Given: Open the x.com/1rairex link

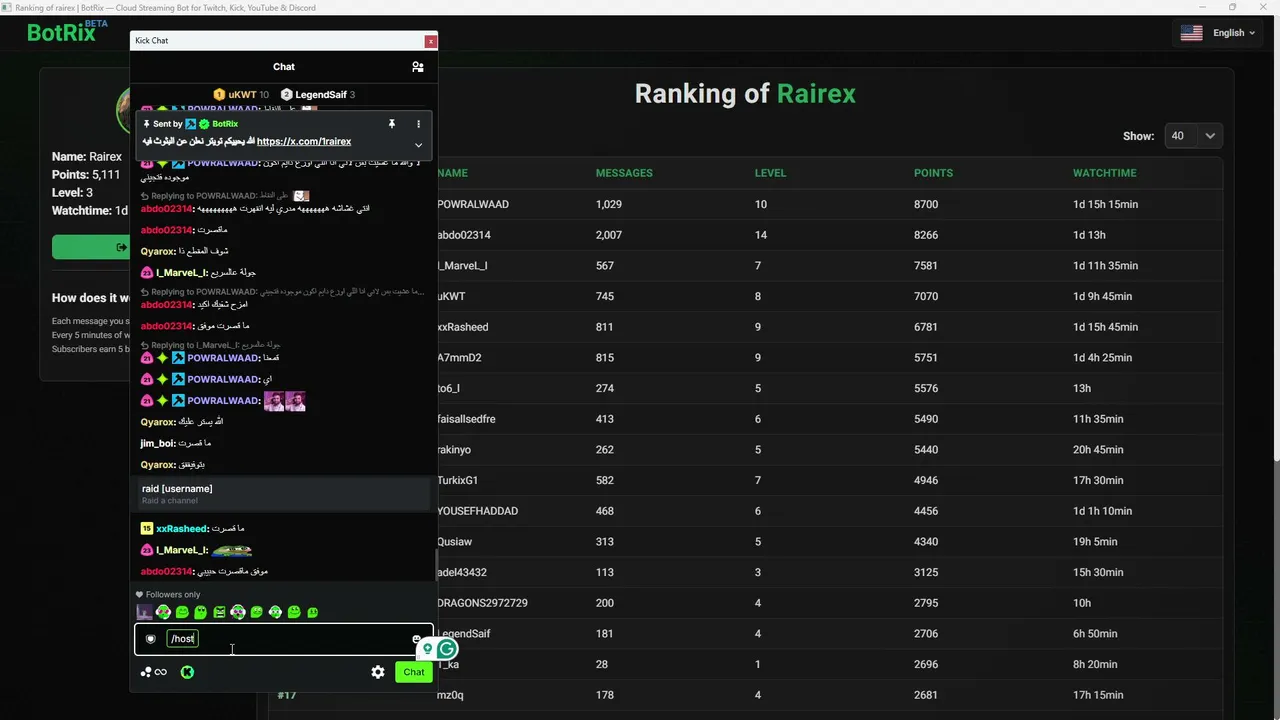Looking at the screenshot, I should (x=304, y=142).
